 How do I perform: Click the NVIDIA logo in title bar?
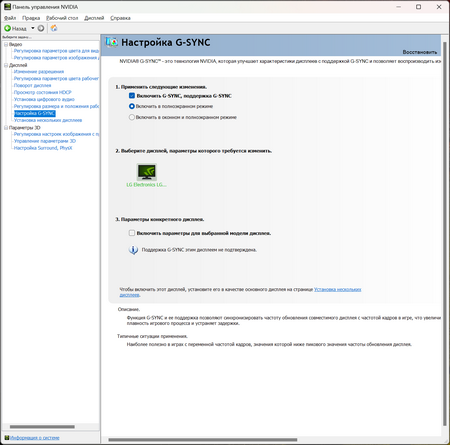pyautogui.click(x=7, y=7)
